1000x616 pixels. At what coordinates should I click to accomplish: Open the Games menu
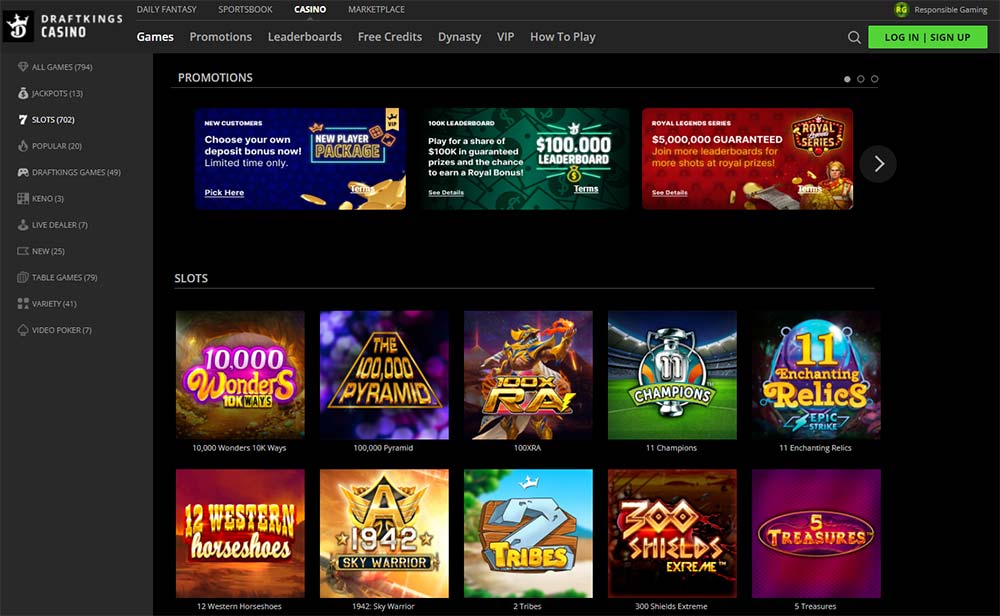[x=155, y=37]
